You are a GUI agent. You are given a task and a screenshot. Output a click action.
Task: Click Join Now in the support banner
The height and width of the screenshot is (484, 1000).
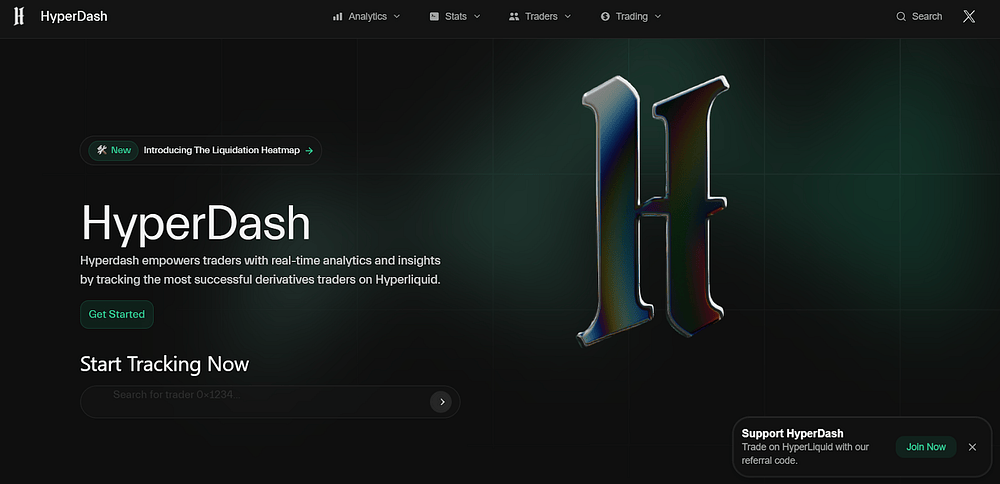[925, 447]
